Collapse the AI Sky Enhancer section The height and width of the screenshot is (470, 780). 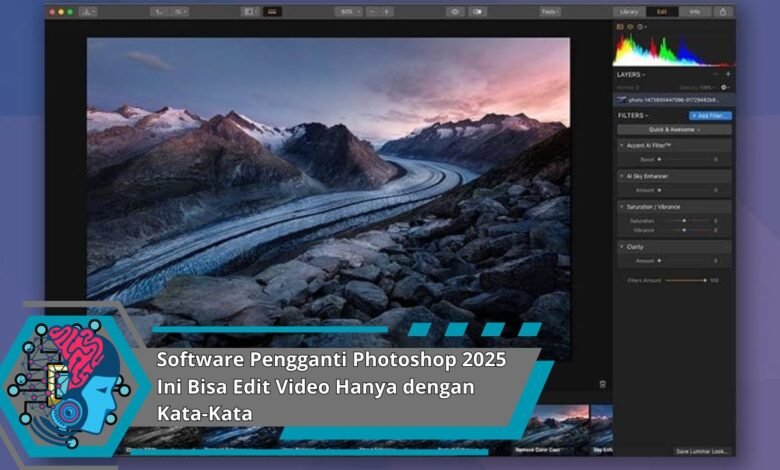622,176
